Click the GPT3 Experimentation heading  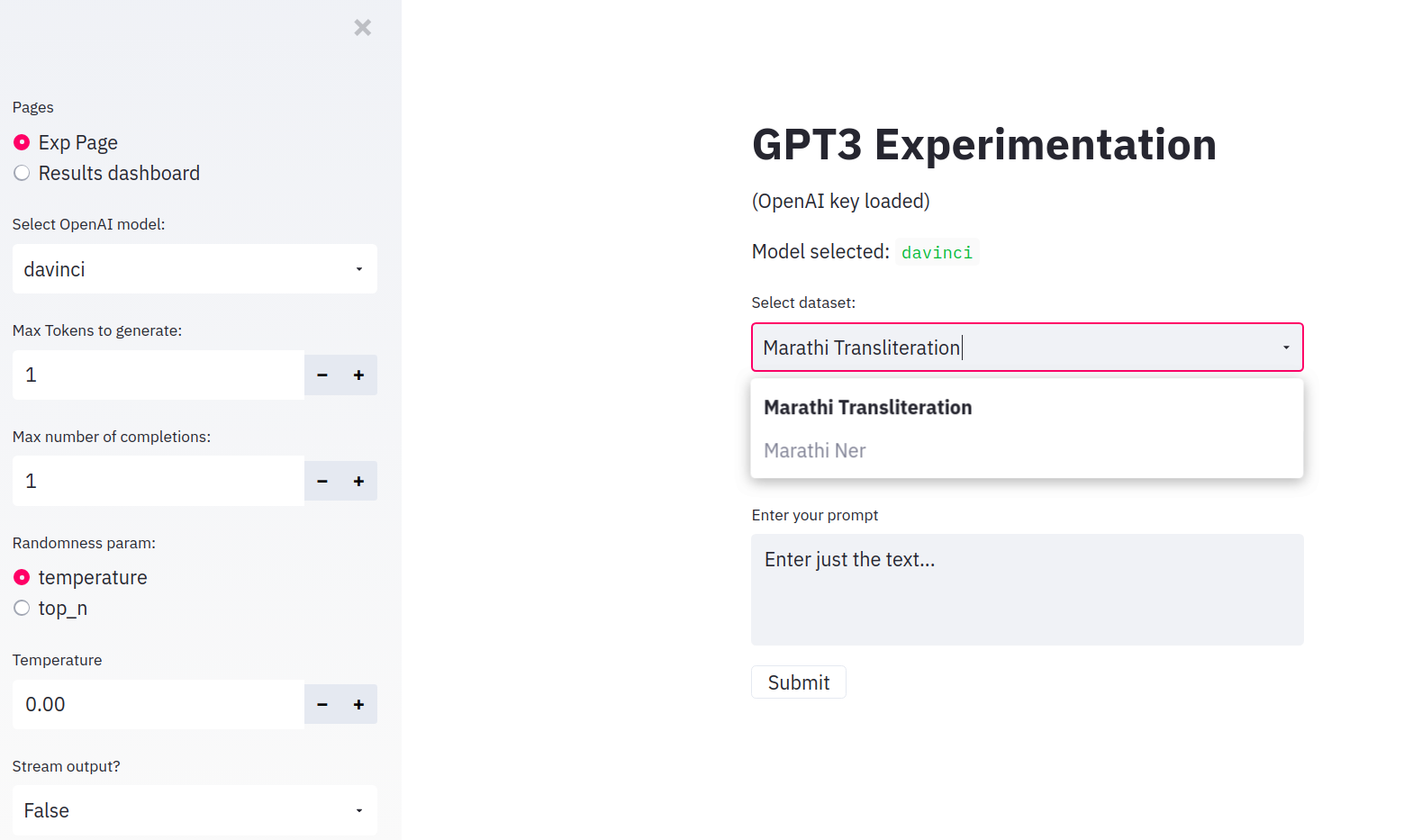[x=984, y=144]
